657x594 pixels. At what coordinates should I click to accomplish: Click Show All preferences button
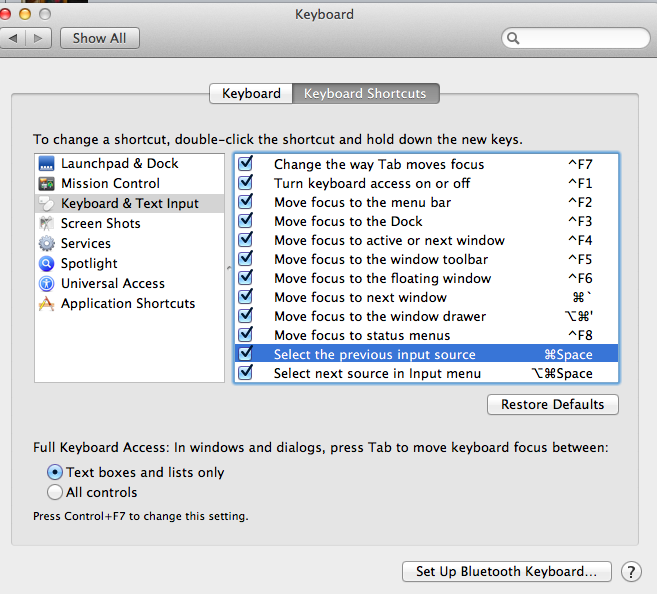[100, 38]
